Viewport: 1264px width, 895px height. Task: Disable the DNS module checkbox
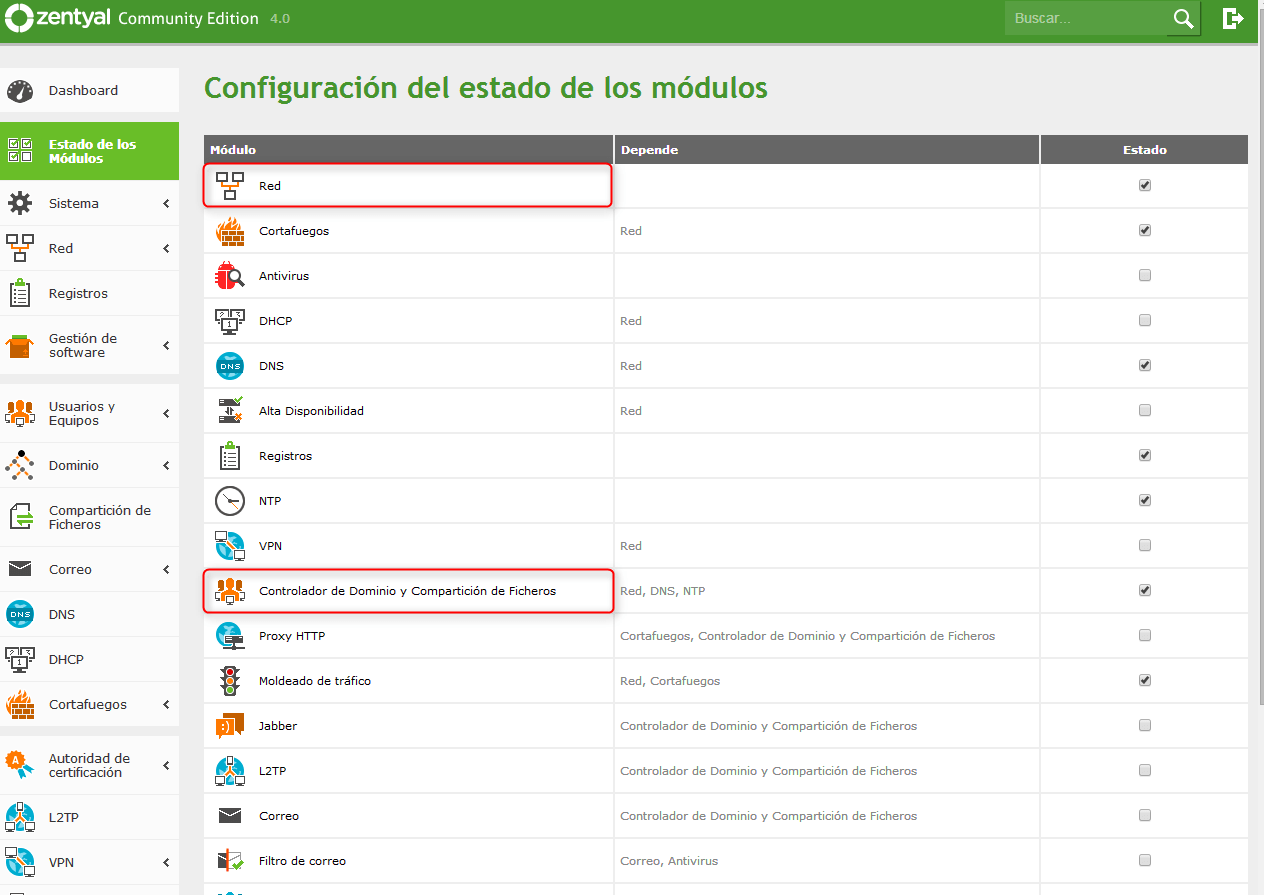1145,365
